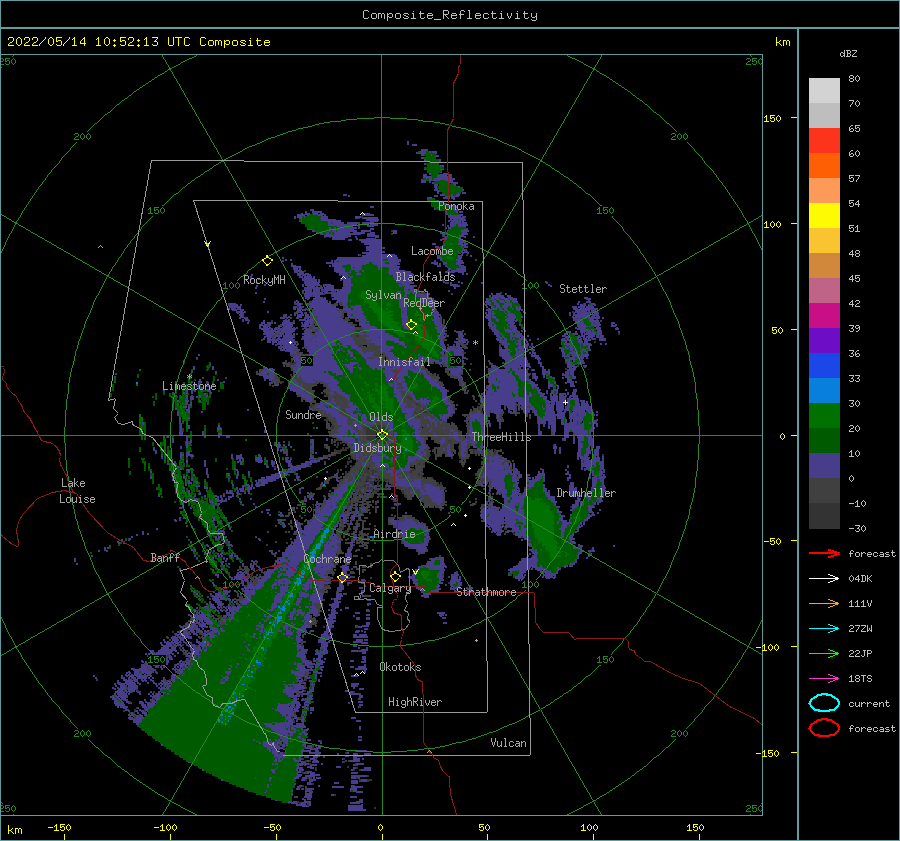Viewport: 900px width, 841px height.
Task: Select the orange 57-60 dBZ swatch
Action: (824, 165)
